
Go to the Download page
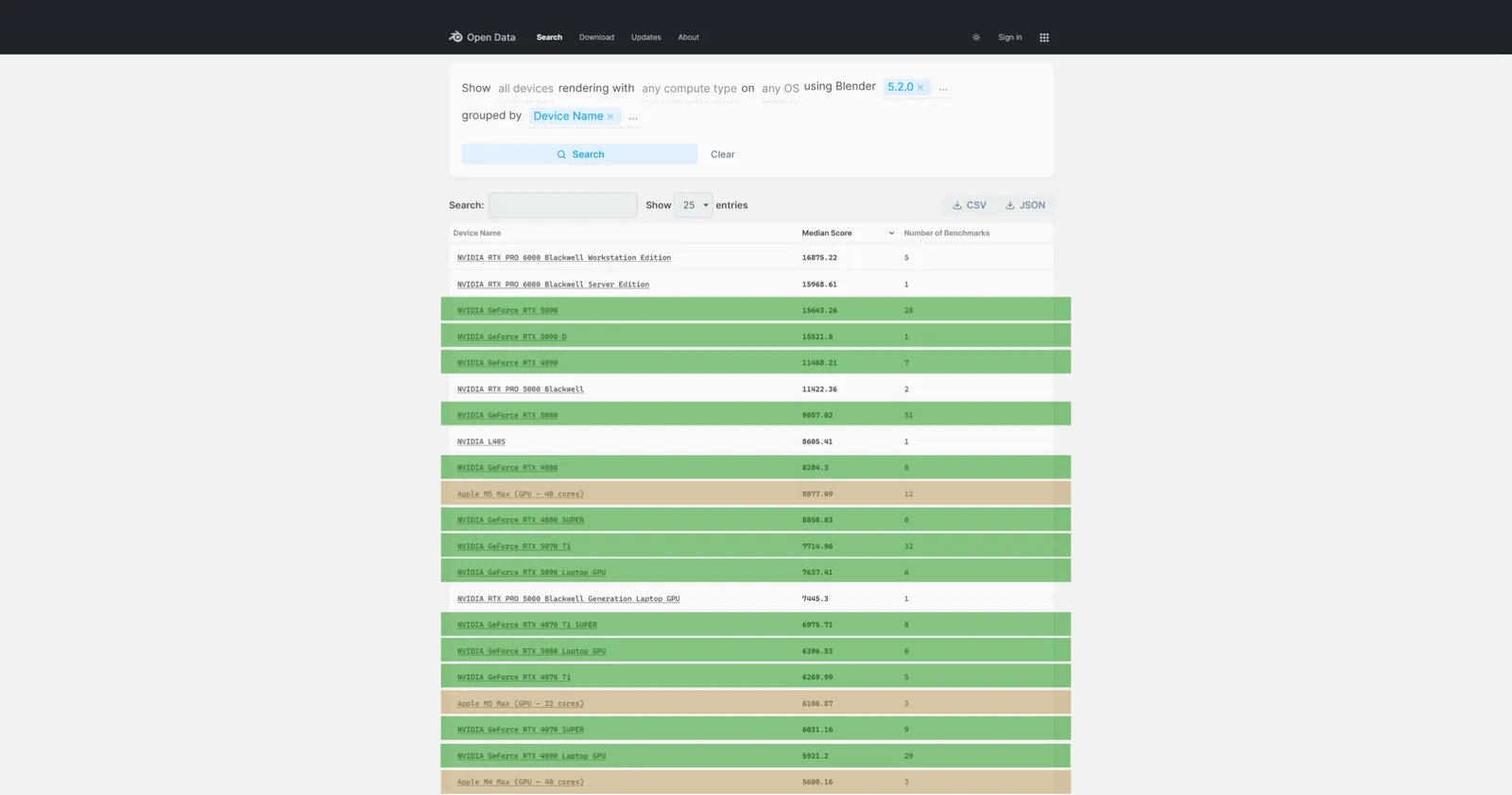pos(596,38)
